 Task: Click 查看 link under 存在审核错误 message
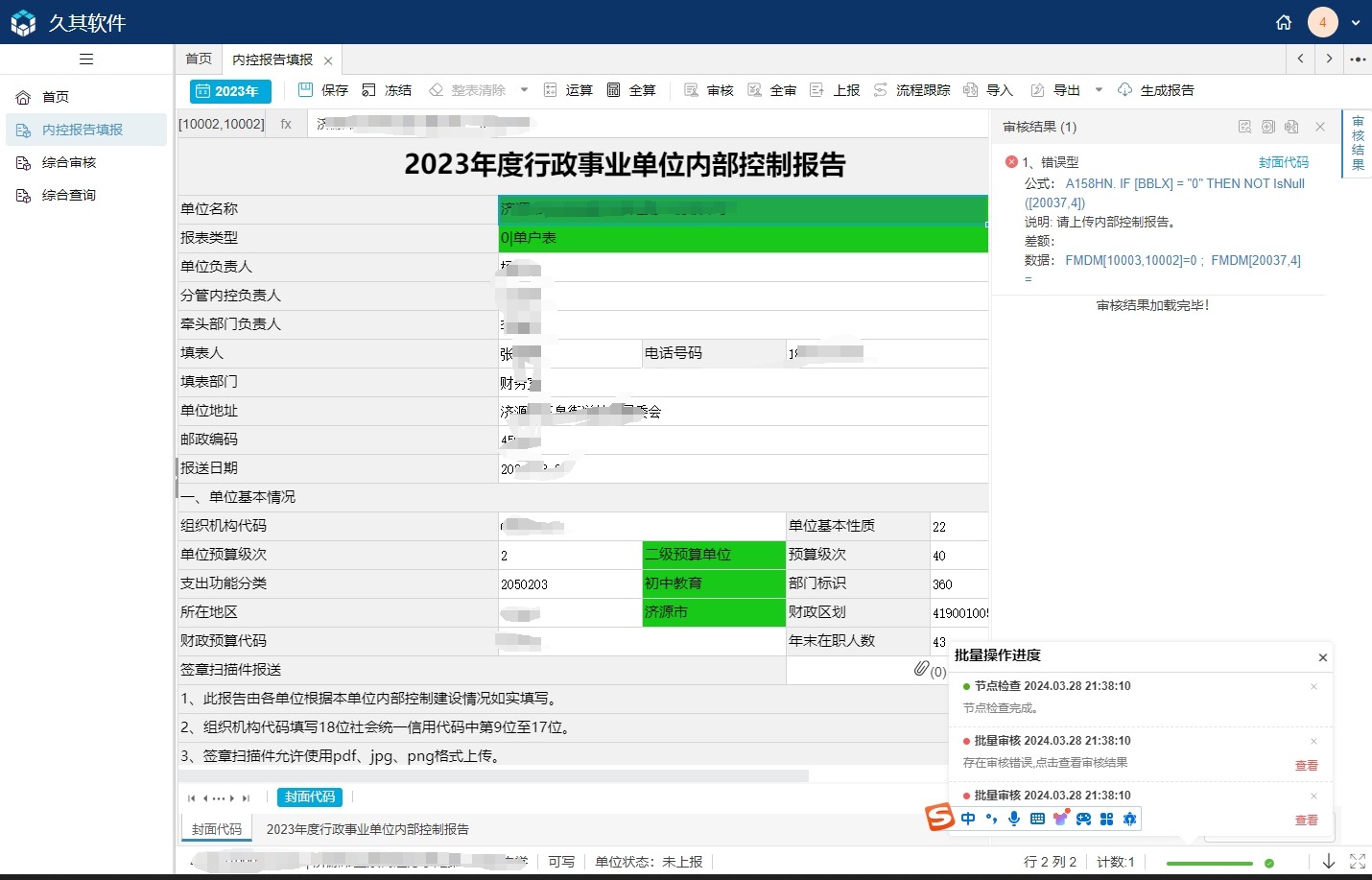(x=1307, y=766)
